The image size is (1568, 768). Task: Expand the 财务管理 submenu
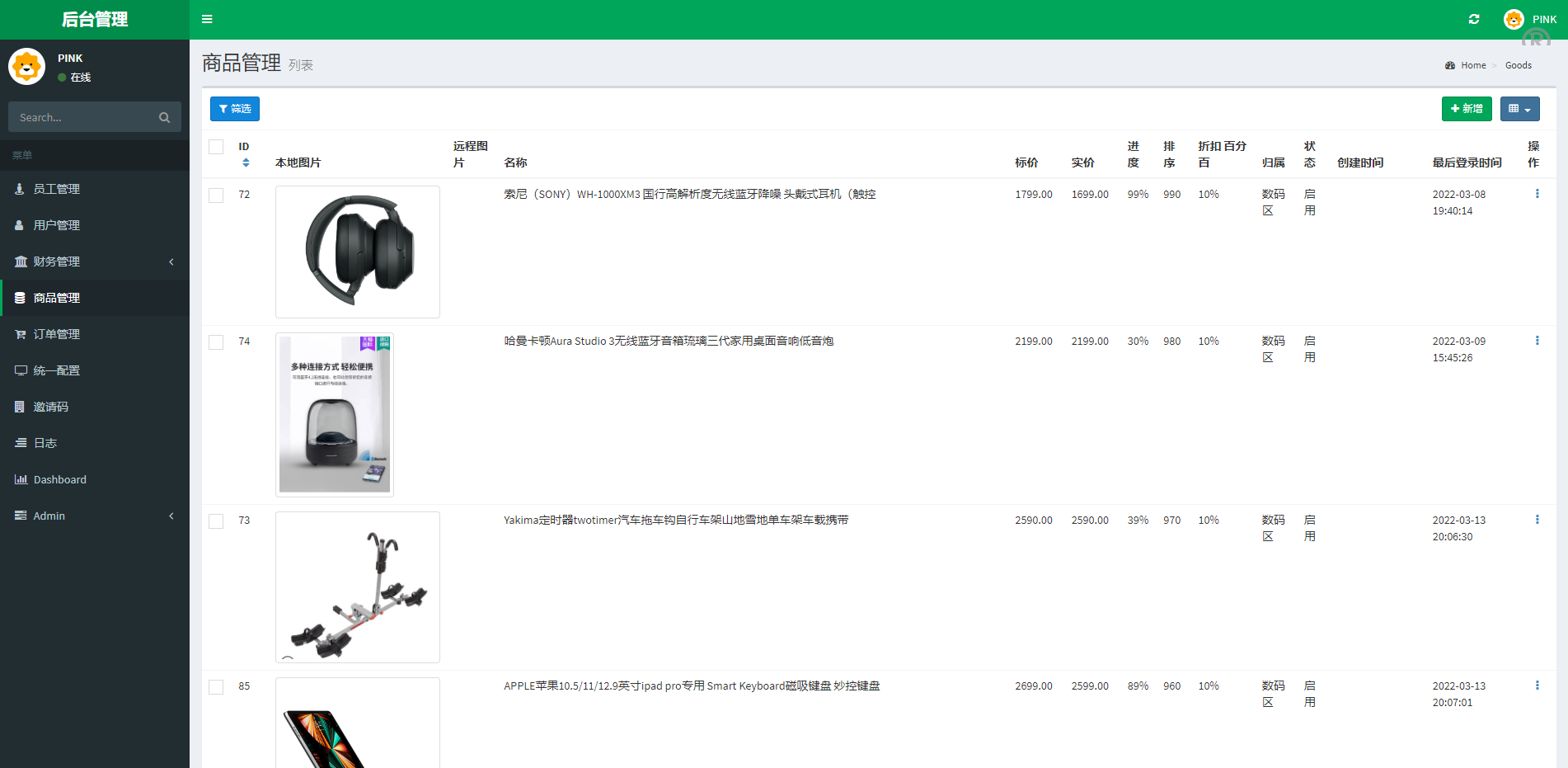[x=56, y=261]
